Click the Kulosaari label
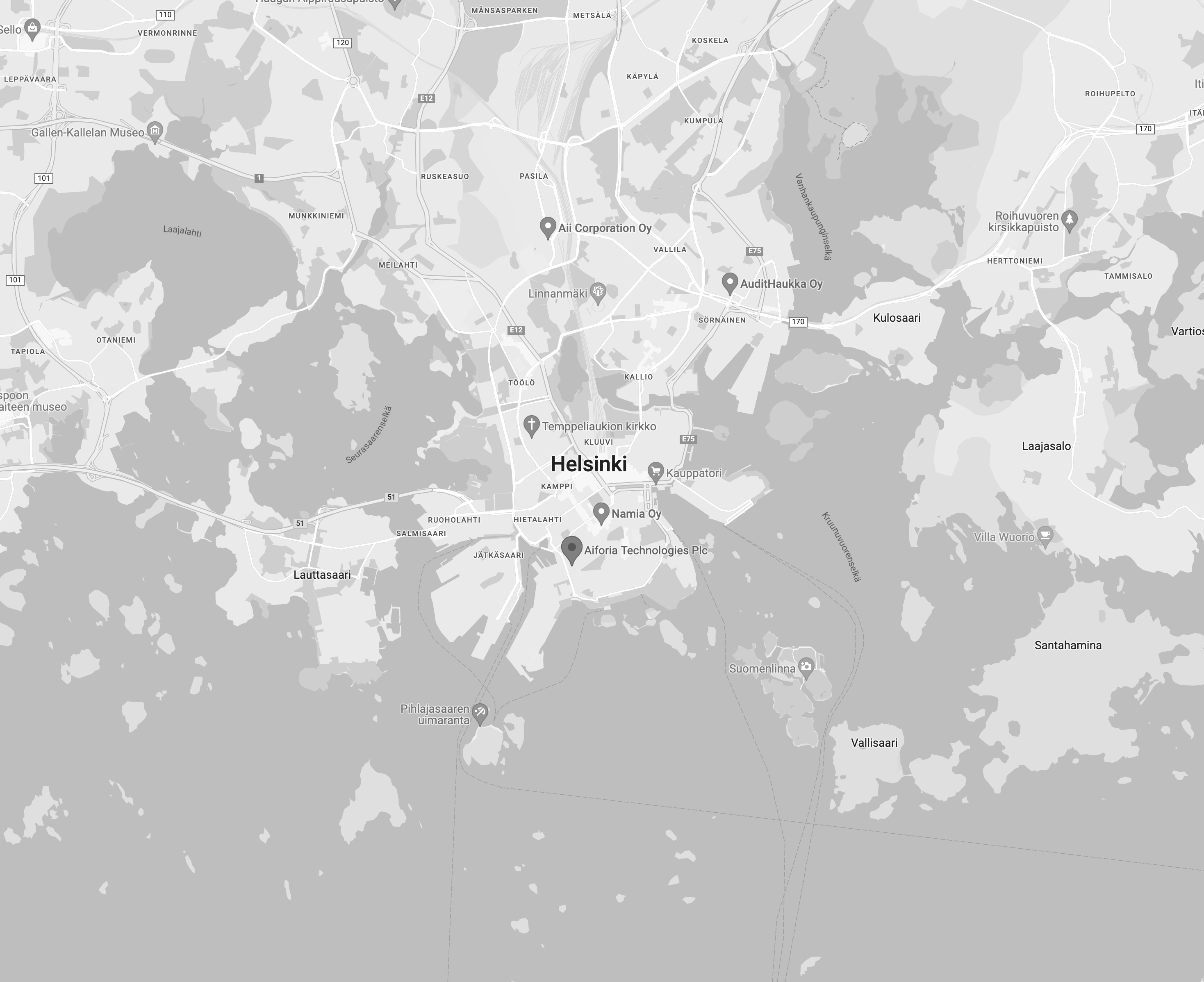This screenshot has height=982, width=1204. (897, 318)
